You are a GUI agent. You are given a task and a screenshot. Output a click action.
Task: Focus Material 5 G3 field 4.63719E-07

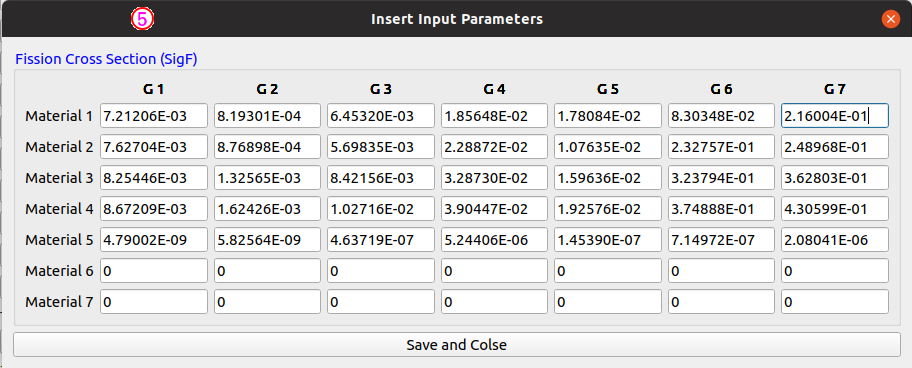click(381, 240)
